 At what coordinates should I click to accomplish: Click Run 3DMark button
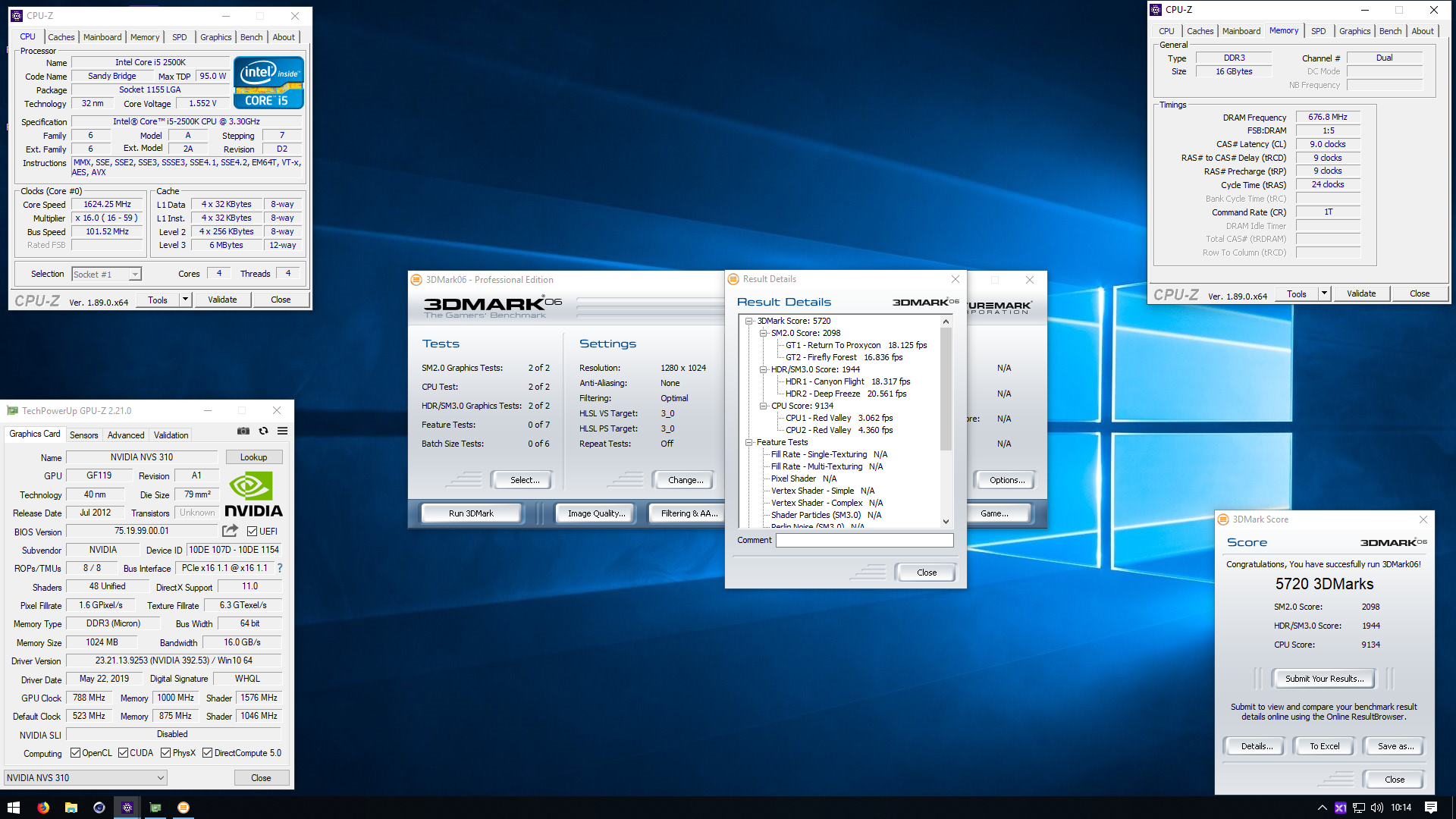tap(471, 513)
